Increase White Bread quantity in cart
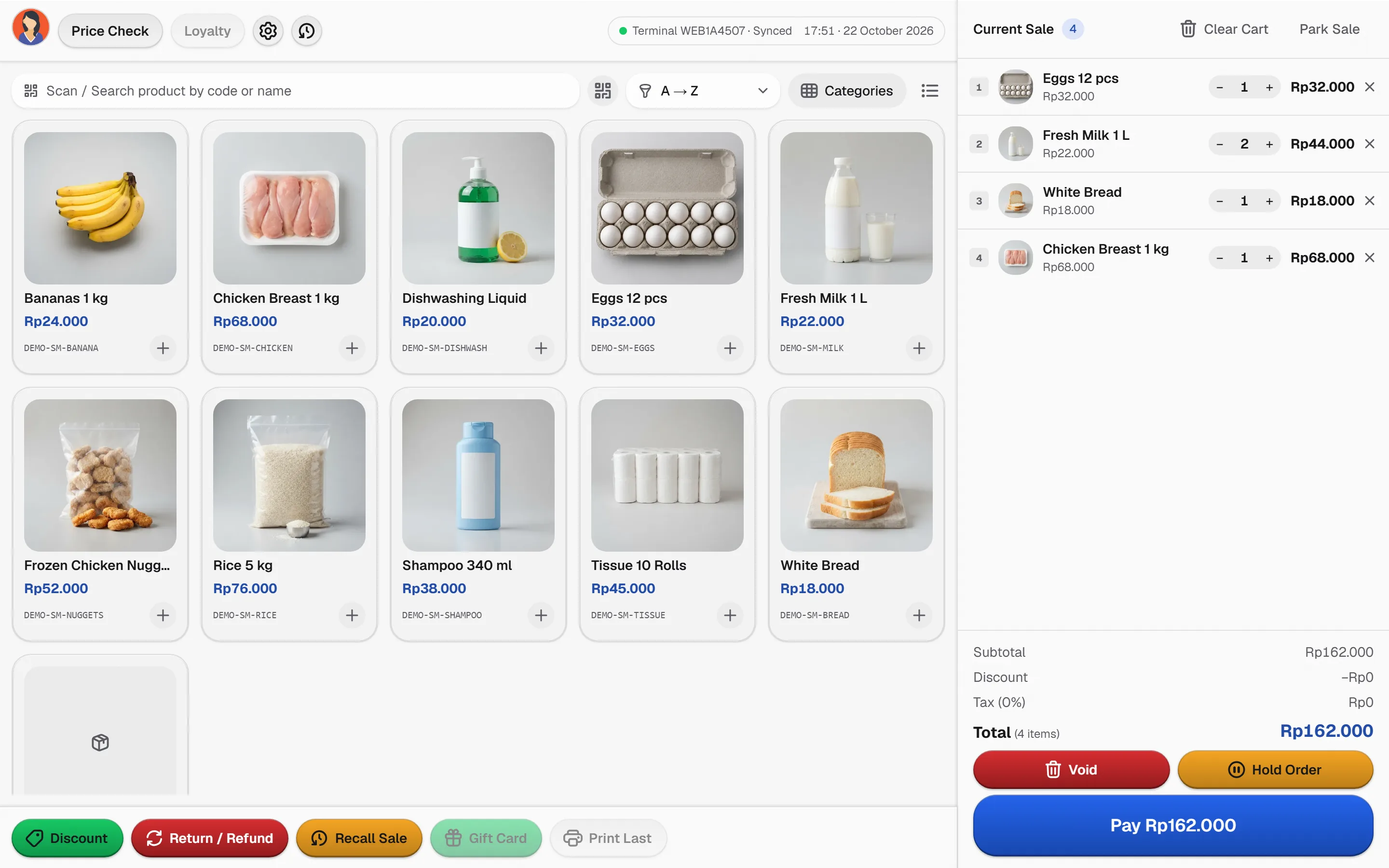The image size is (1389, 868). (x=1269, y=201)
